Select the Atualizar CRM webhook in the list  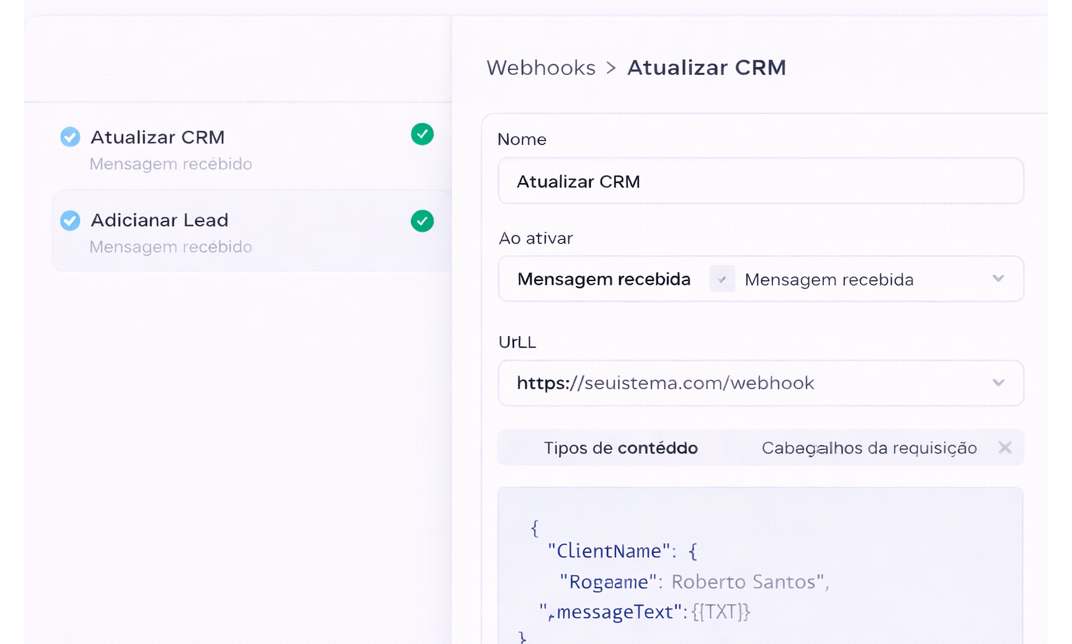click(157, 137)
